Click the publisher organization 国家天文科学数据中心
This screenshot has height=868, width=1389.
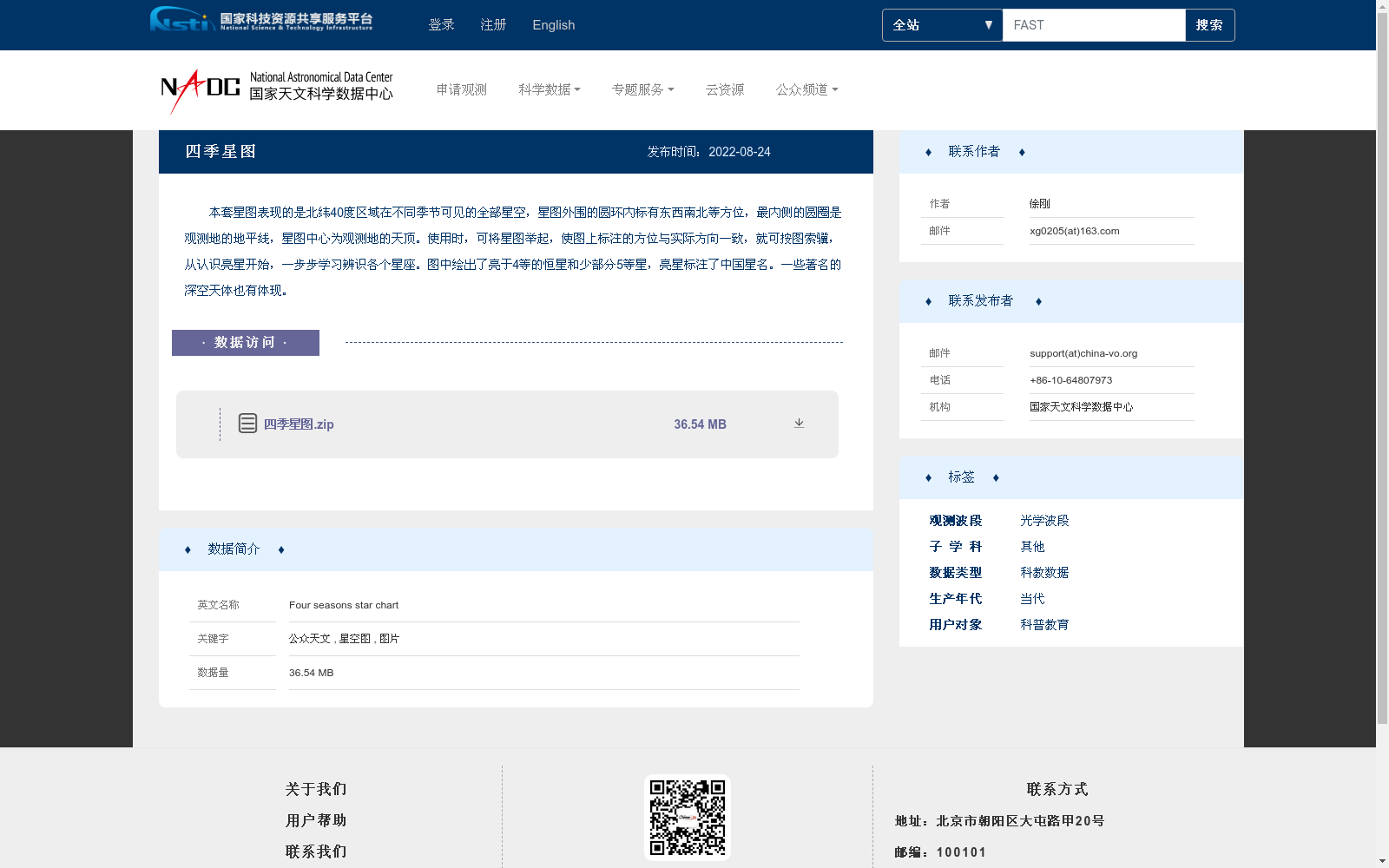[1082, 407]
